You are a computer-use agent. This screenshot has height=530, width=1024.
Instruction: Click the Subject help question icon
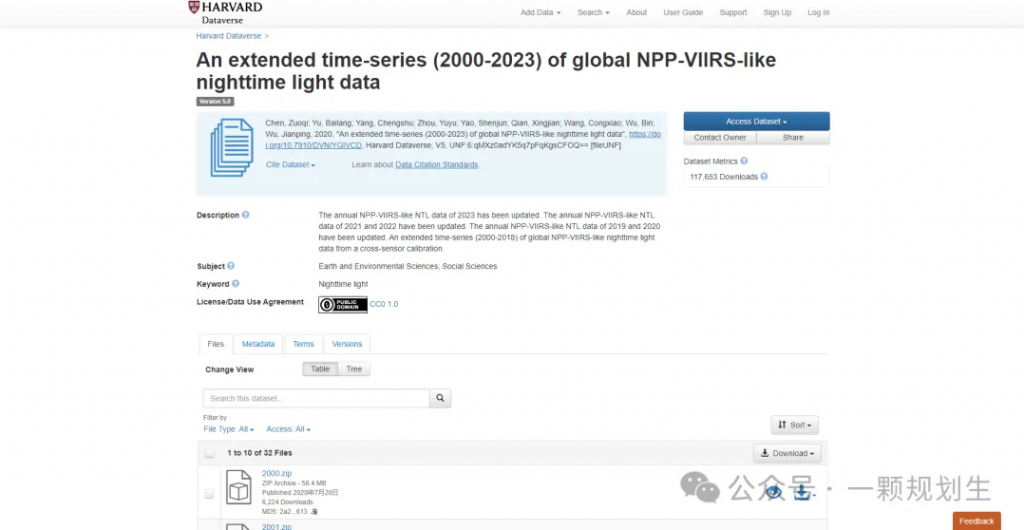(x=231, y=266)
